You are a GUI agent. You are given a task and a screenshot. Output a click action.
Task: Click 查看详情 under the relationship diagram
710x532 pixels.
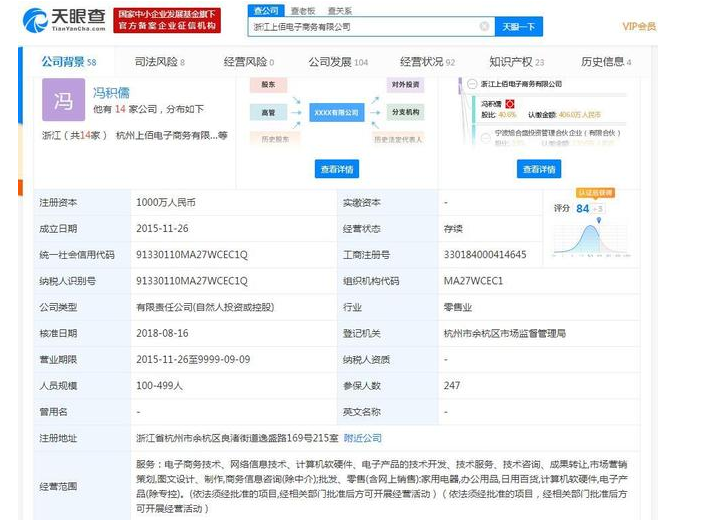(337, 169)
